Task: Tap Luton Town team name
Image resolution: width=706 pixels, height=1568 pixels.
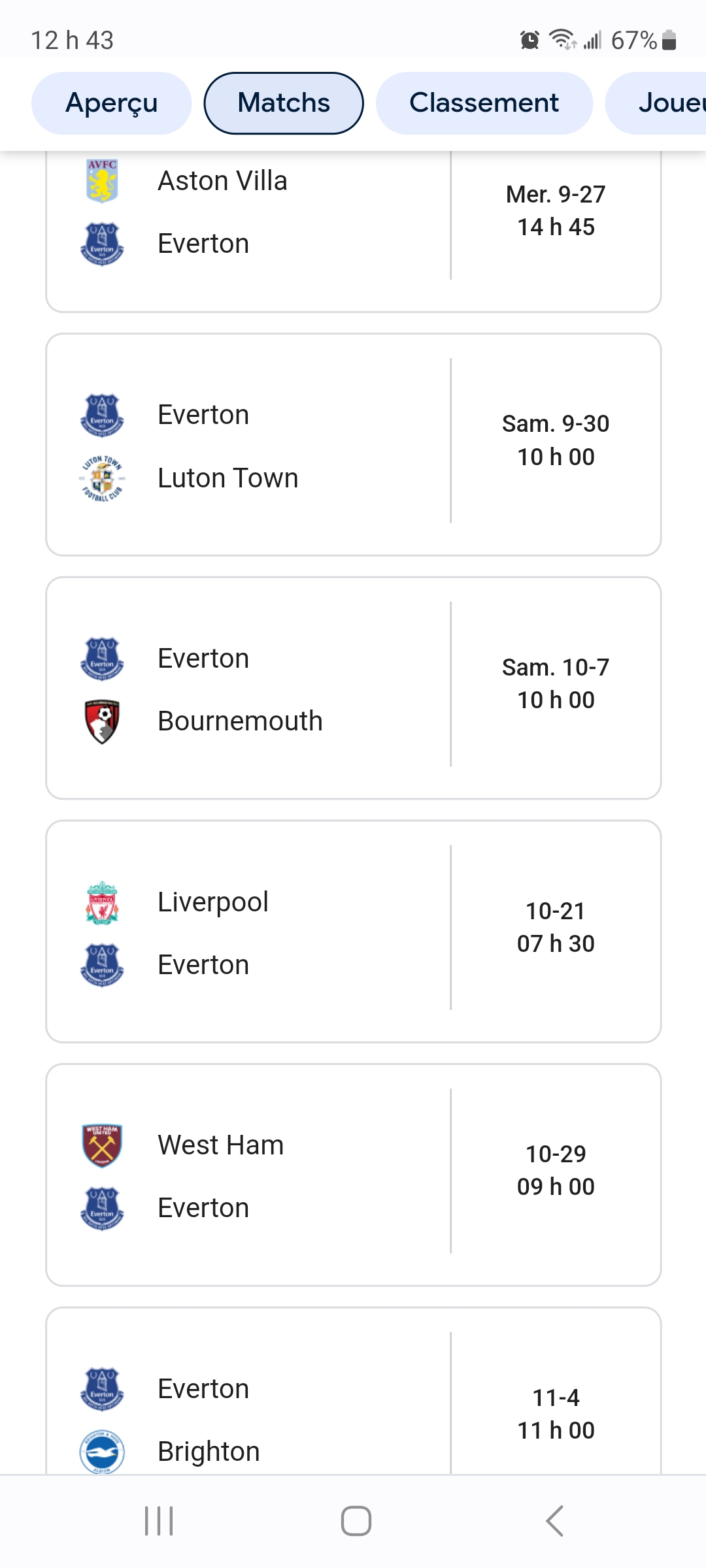Action: 228,478
